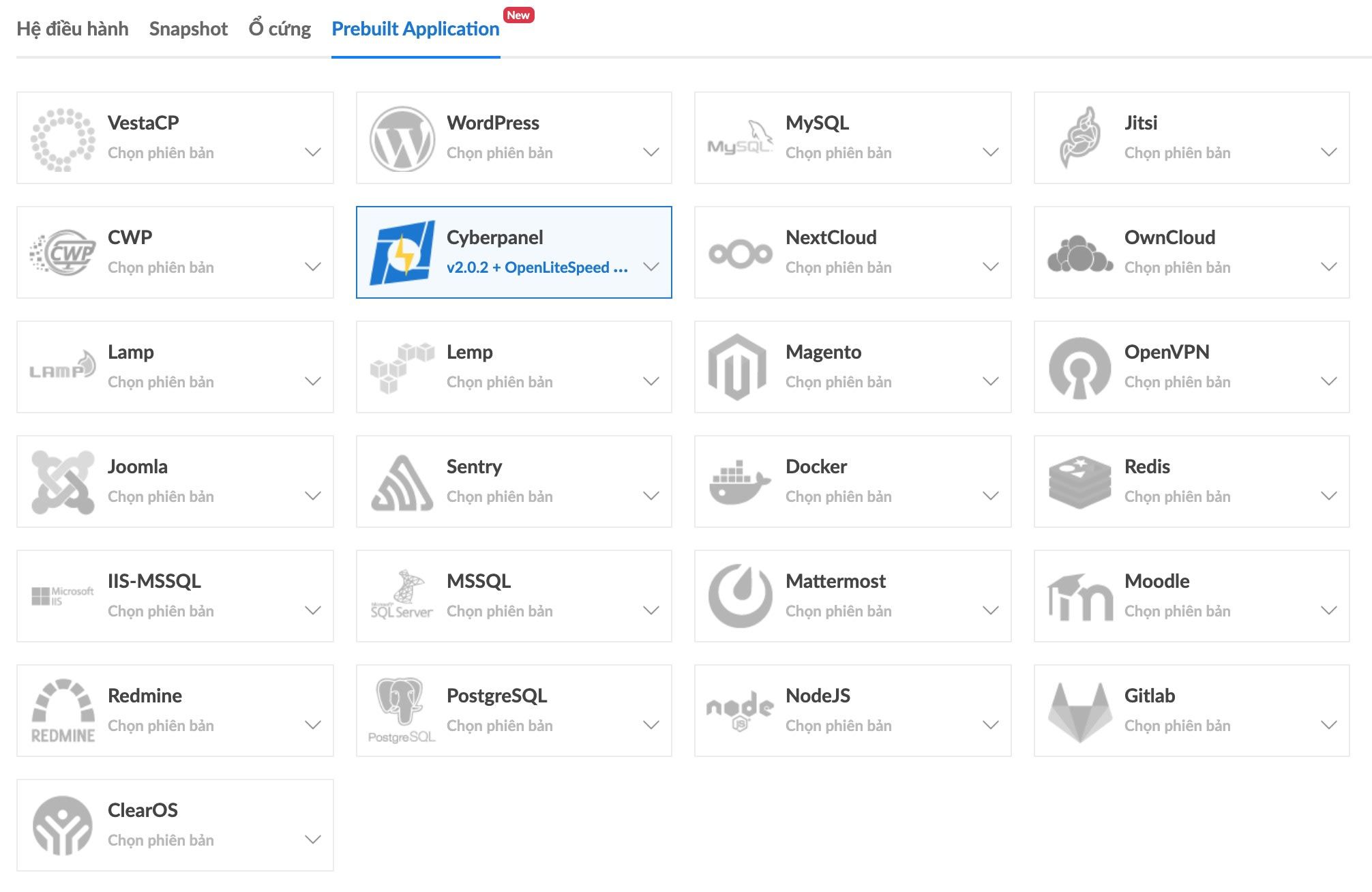
Task: Click the Mattermost logo icon
Action: (741, 595)
